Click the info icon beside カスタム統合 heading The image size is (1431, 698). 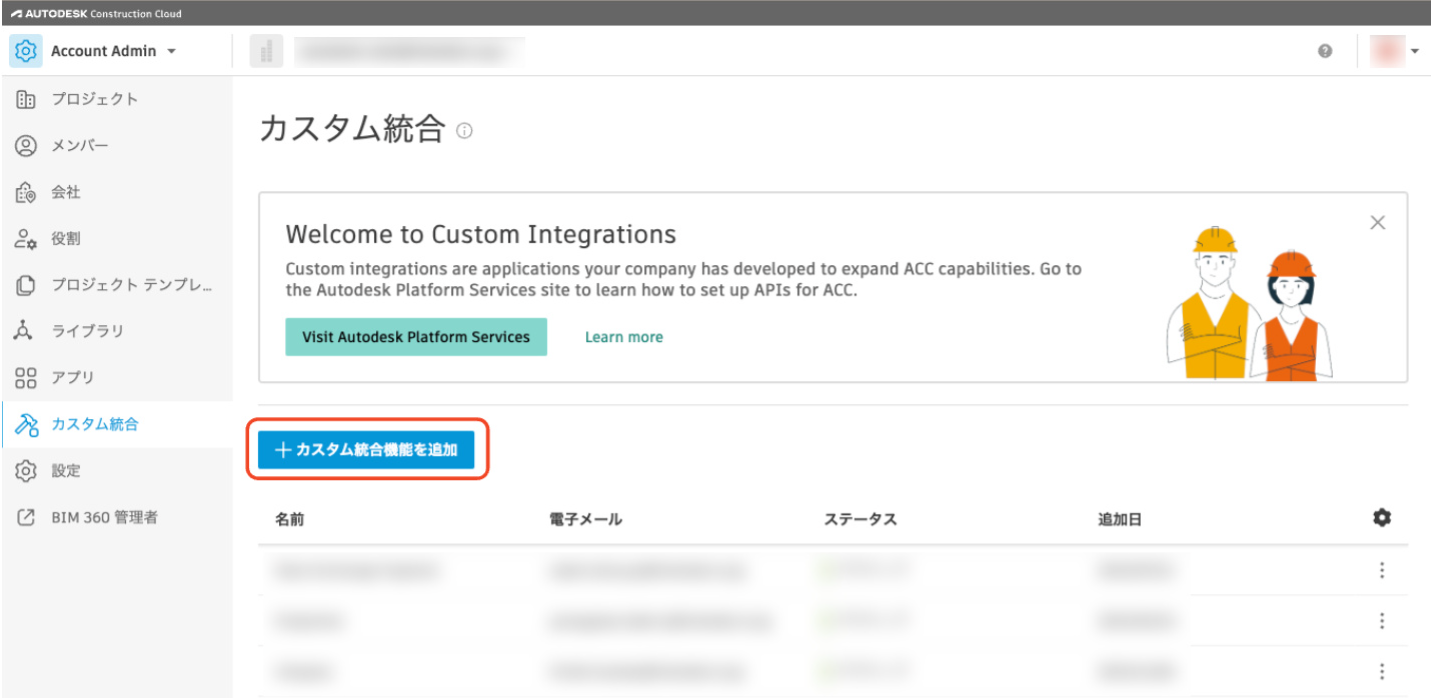coord(464,131)
